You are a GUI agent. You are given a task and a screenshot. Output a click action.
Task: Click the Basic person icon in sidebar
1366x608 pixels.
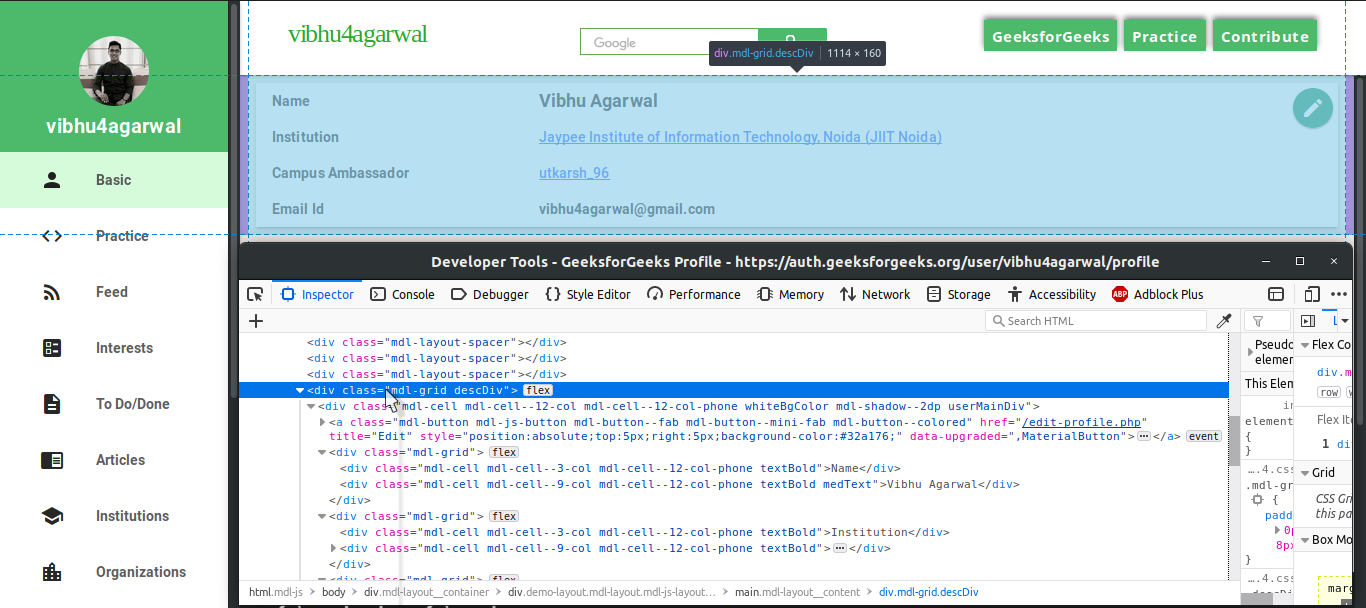click(x=52, y=180)
